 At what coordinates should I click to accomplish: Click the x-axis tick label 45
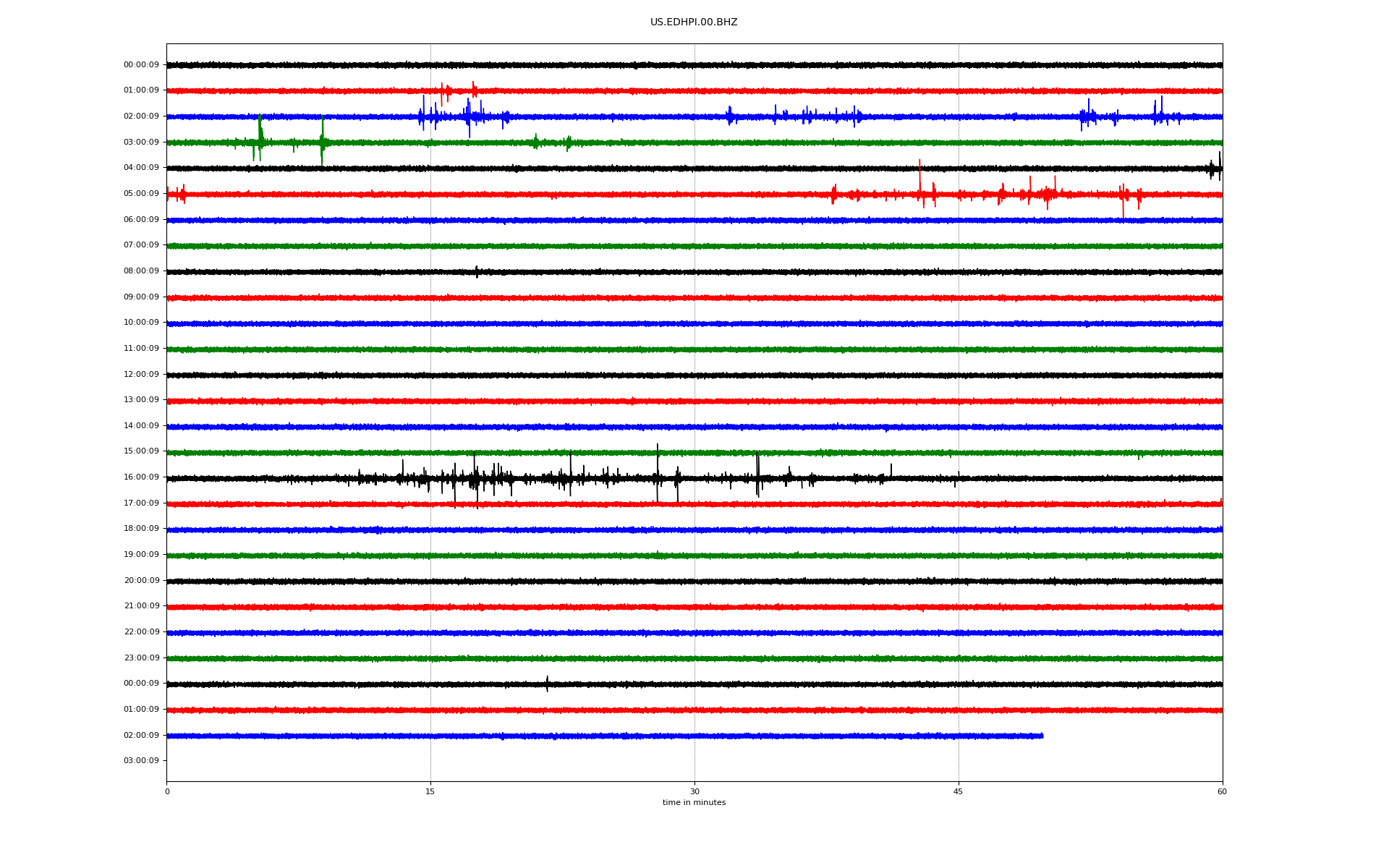958,791
